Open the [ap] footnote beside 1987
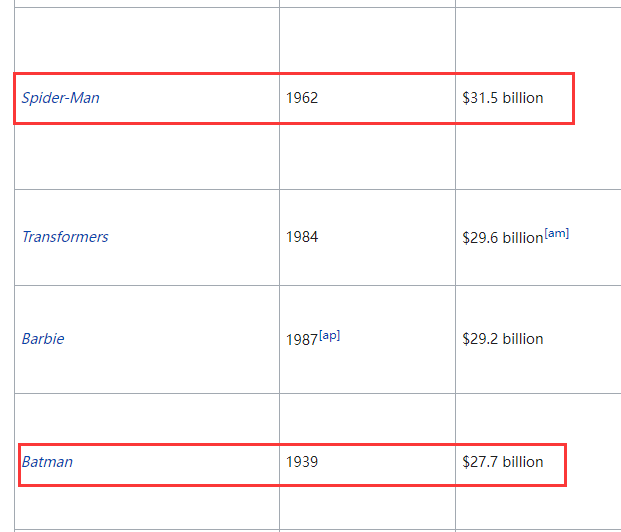Image resolution: width=621 pixels, height=532 pixels. (329, 336)
